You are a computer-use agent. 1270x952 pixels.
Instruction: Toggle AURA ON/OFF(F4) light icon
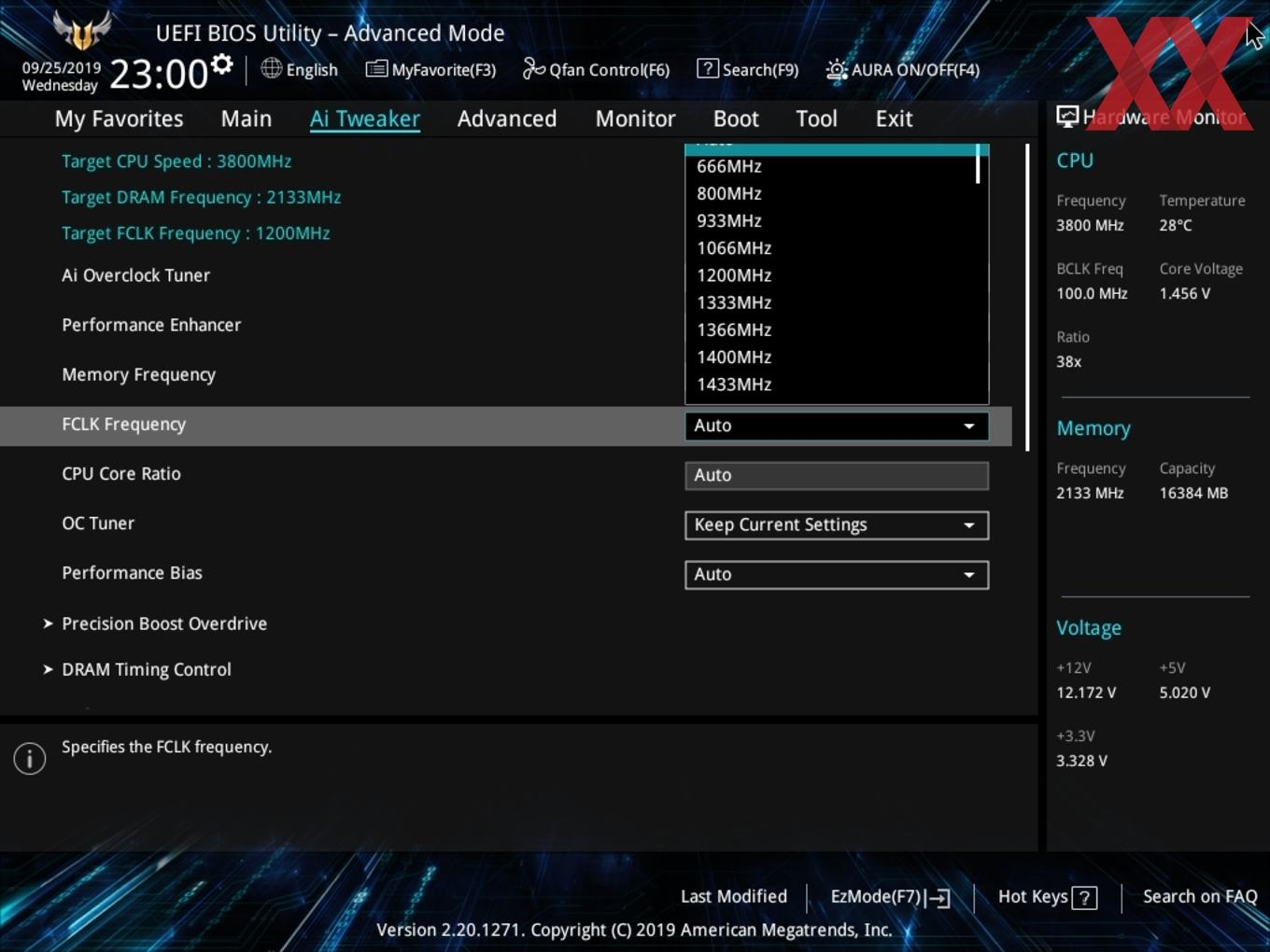pyautogui.click(x=836, y=69)
